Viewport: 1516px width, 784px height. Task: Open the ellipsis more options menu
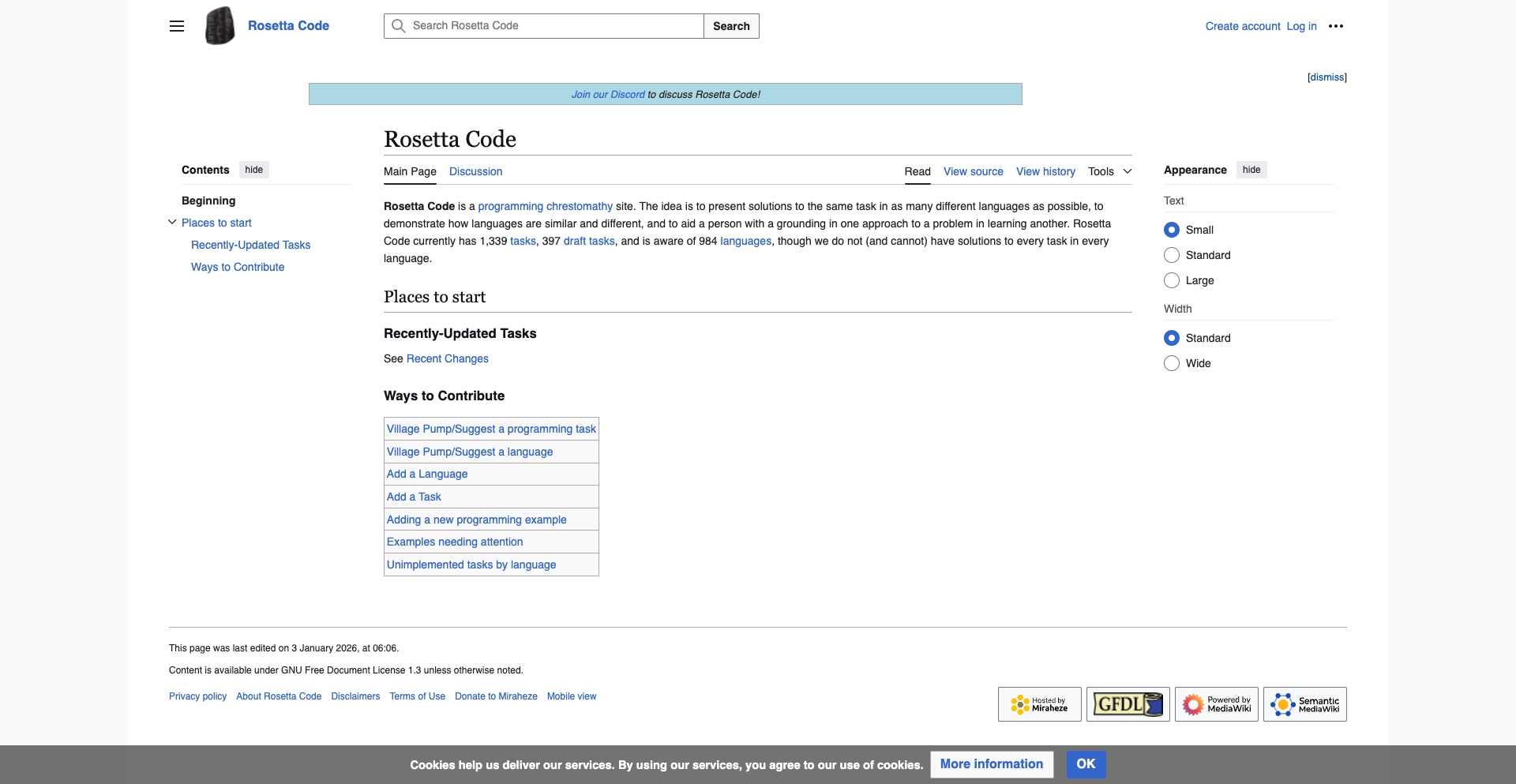click(x=1336, y=26)
